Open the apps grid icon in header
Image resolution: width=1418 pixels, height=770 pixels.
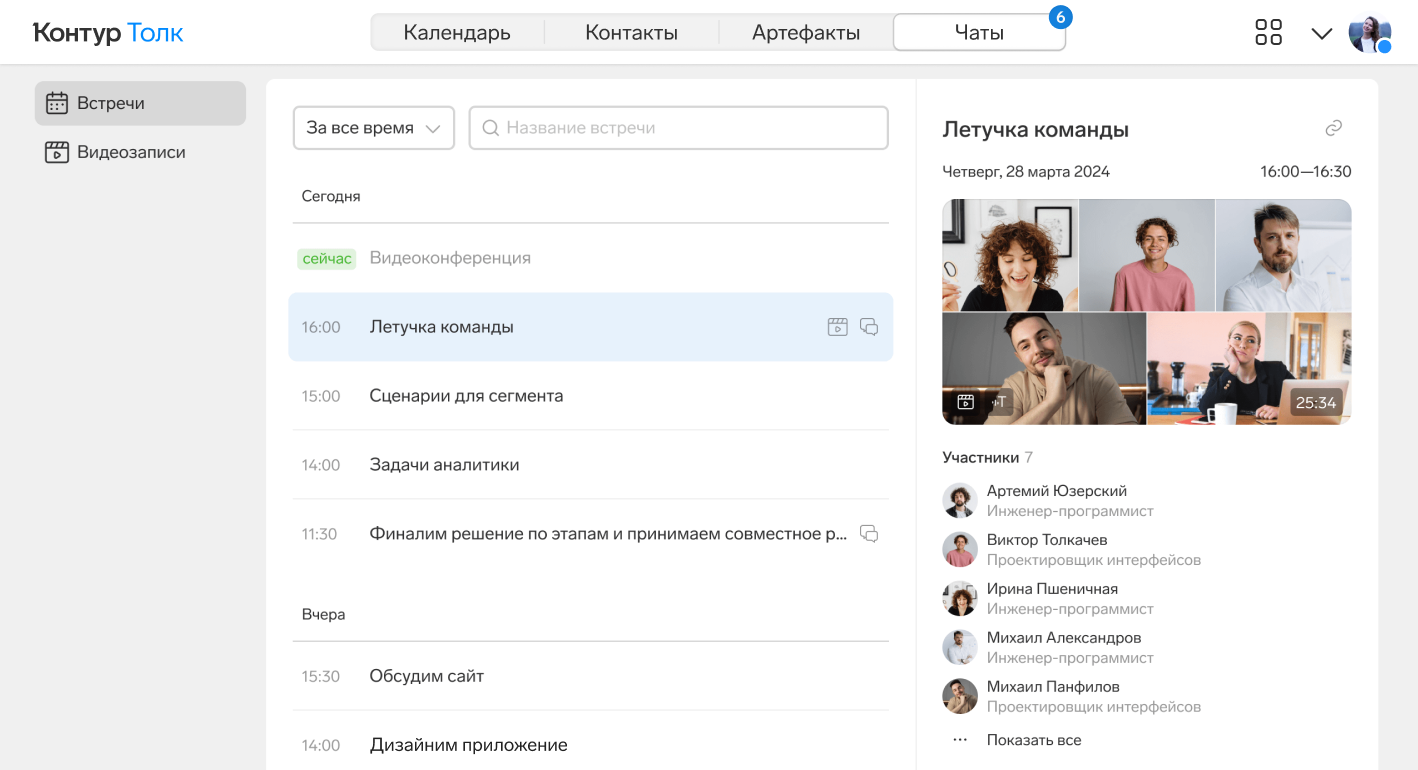click(x=1268, y=32)
